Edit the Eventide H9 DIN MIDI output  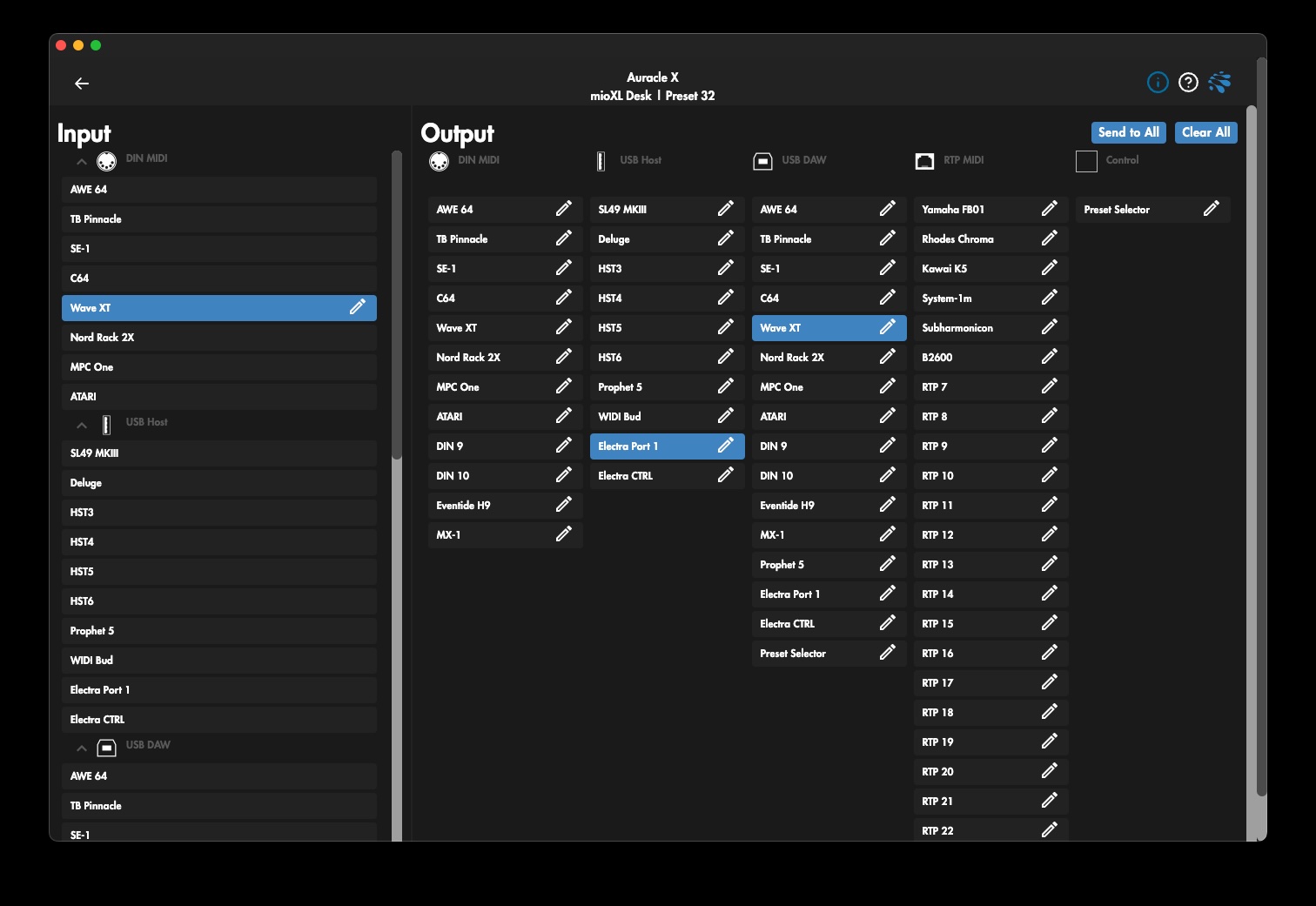click(x=563, y=505)
